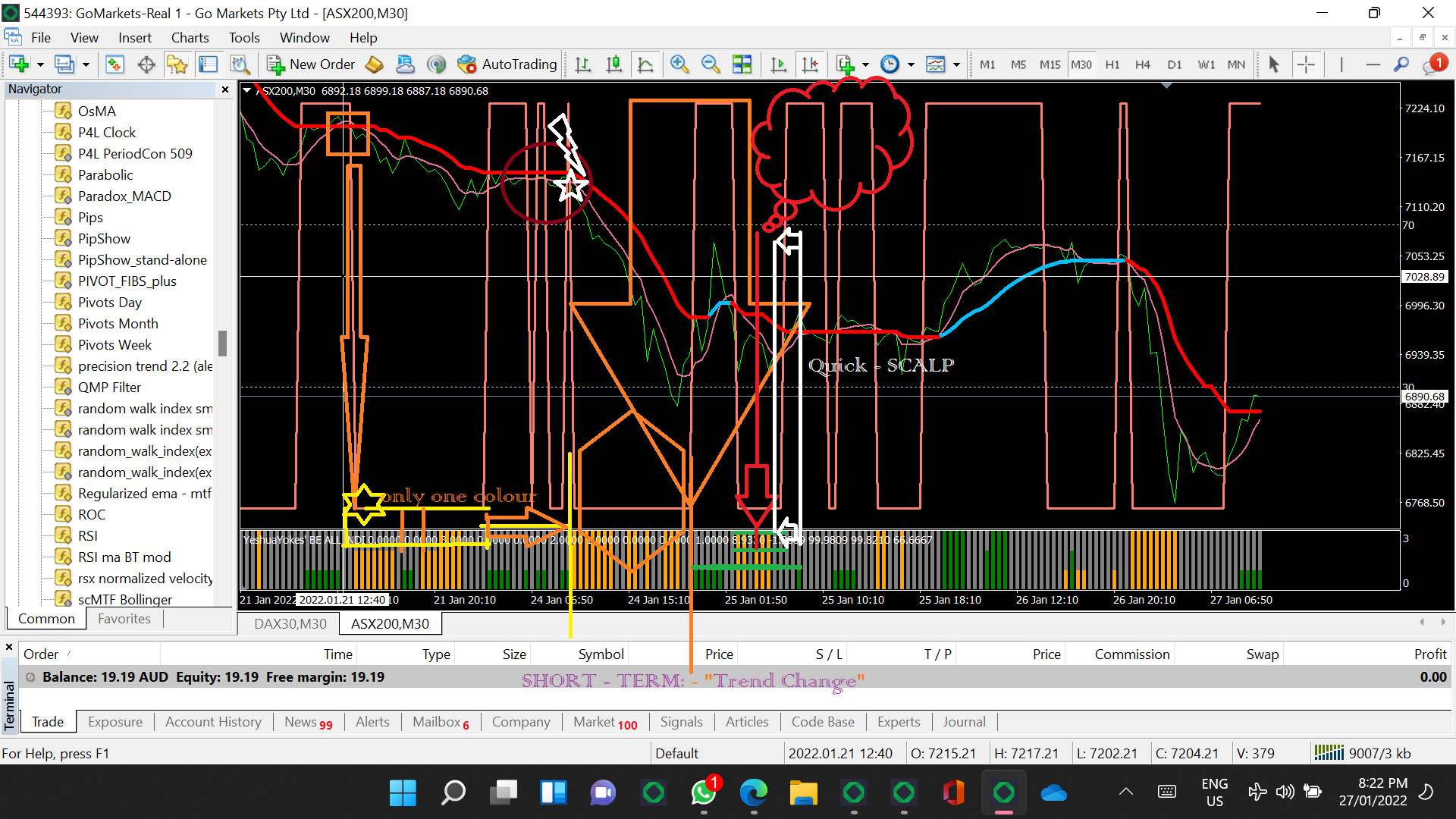
Task: Toggle the chart shift button
Action: [x=810, y=64]
